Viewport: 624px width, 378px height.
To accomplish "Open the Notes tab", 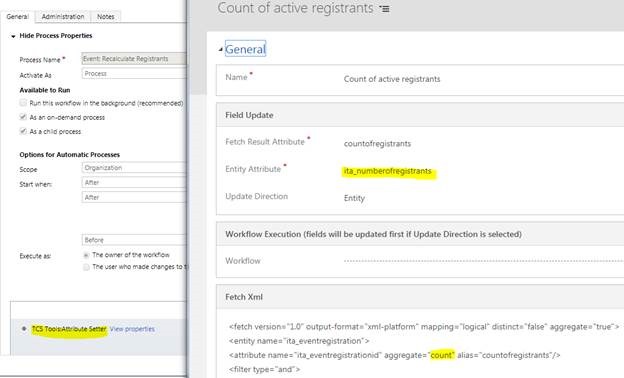I will (x=105, y=17).
